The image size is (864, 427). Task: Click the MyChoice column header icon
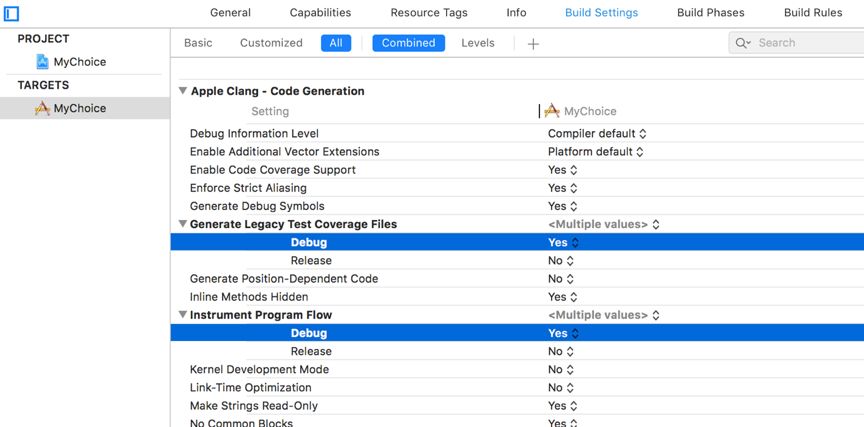pyautogui.click(x=551, y=111)
